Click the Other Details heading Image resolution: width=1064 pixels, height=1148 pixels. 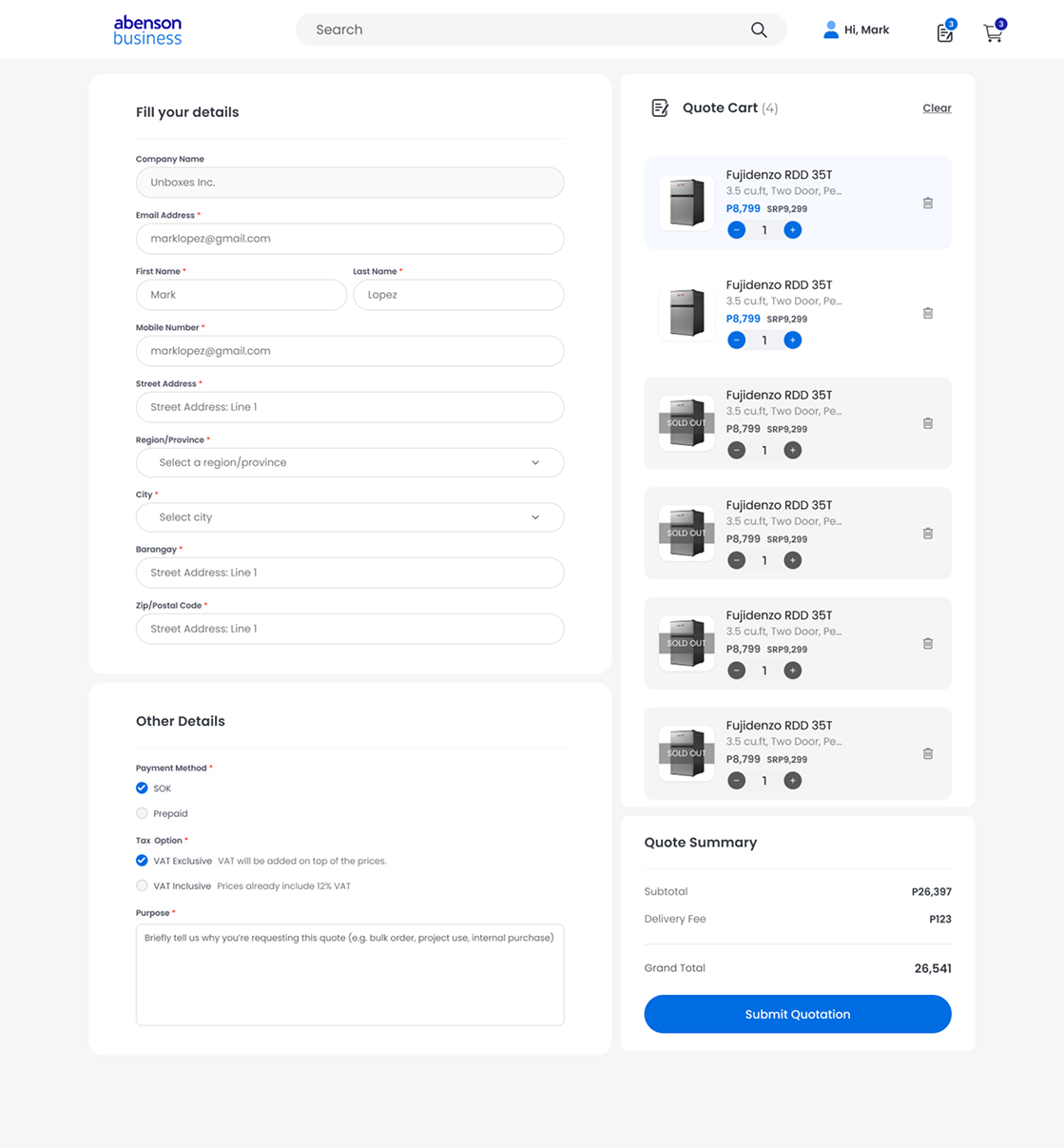pos(181,721)
